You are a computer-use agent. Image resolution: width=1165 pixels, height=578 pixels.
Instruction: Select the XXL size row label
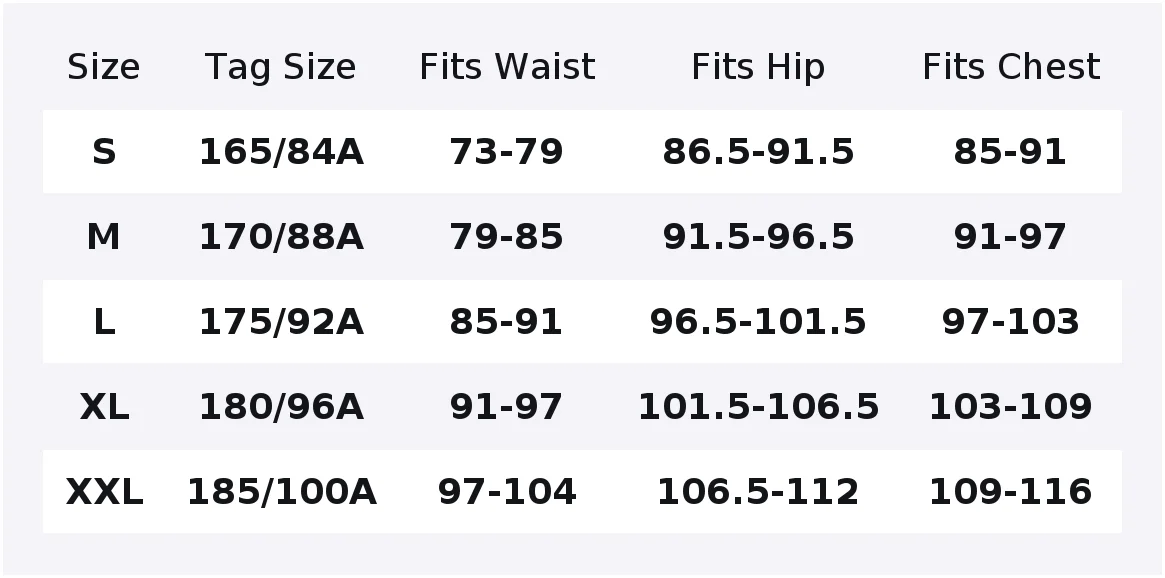coord(104,491)
